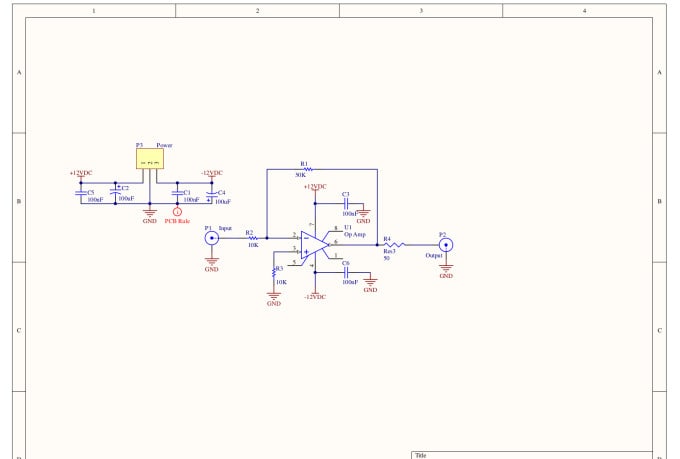Select the R3 resistor symbol

(x=274, y=273)
